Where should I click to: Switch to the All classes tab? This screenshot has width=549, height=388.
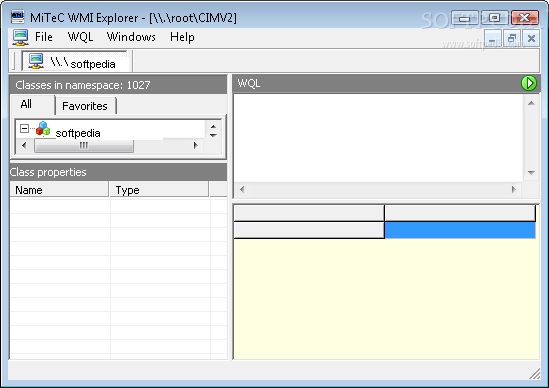33,104
